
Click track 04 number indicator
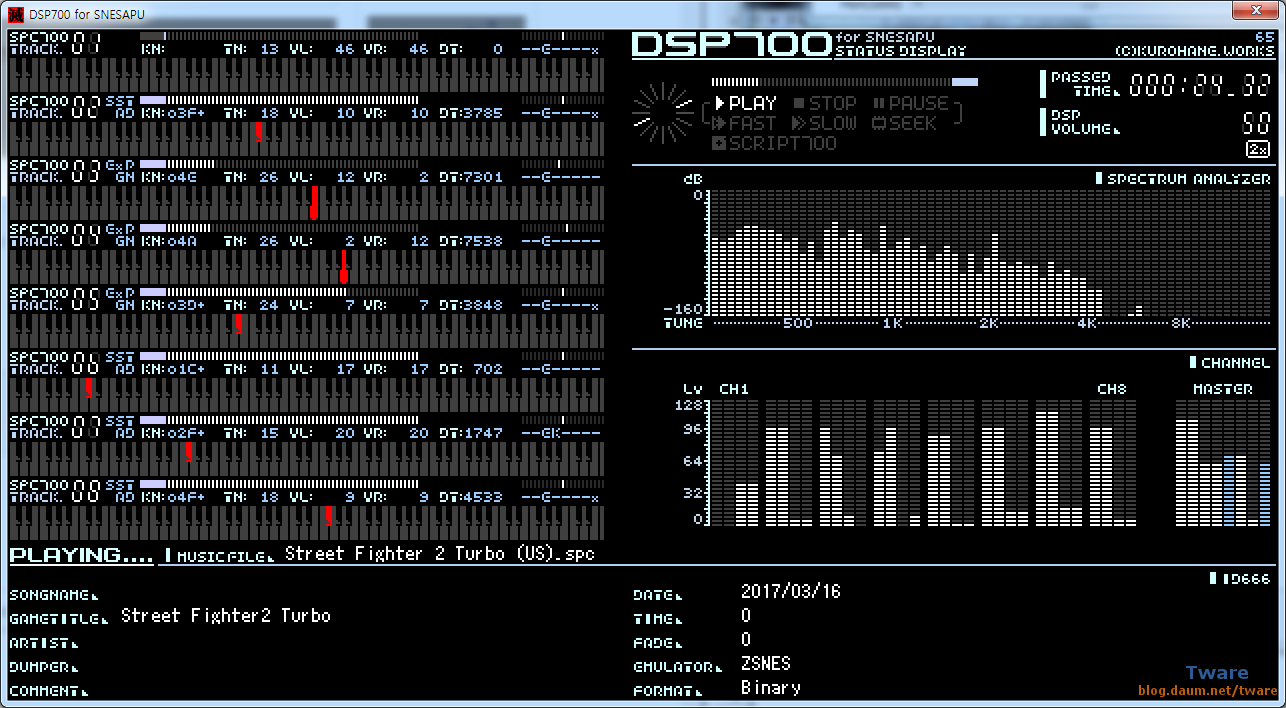tap(86, 235)
